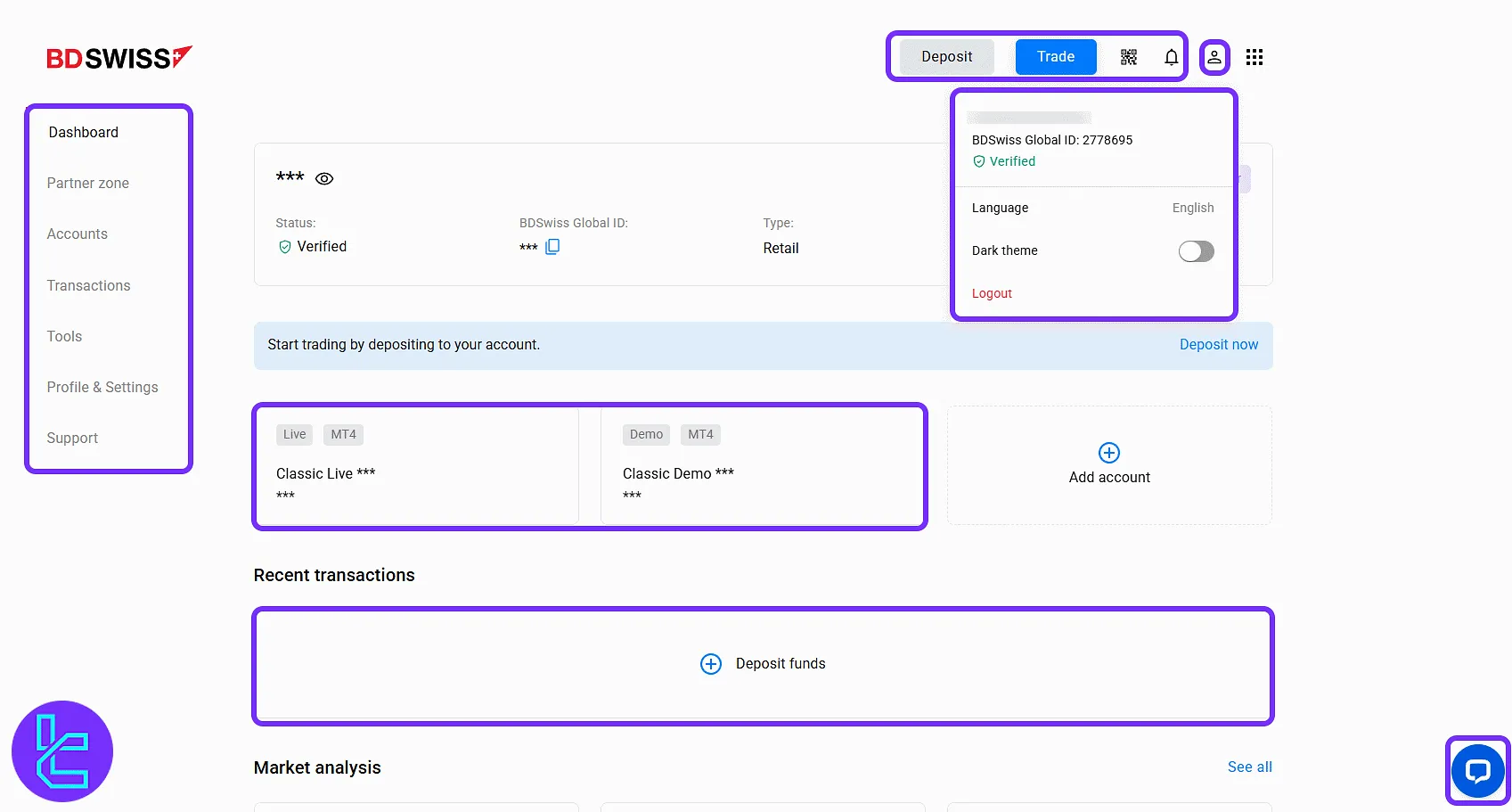The width and height of the screenshot is (1512, 812).
Task: Open Tools in sidebar
Action: pos(64,337)
